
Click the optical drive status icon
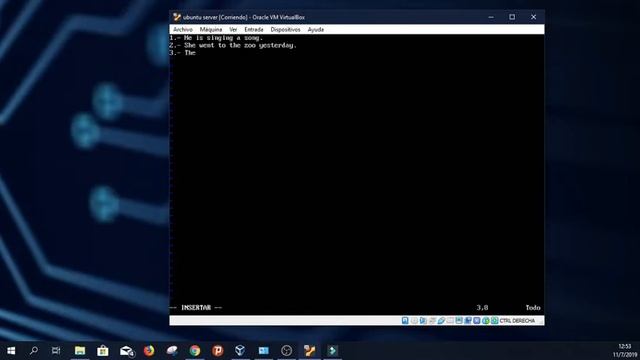(x=414, y=321)
